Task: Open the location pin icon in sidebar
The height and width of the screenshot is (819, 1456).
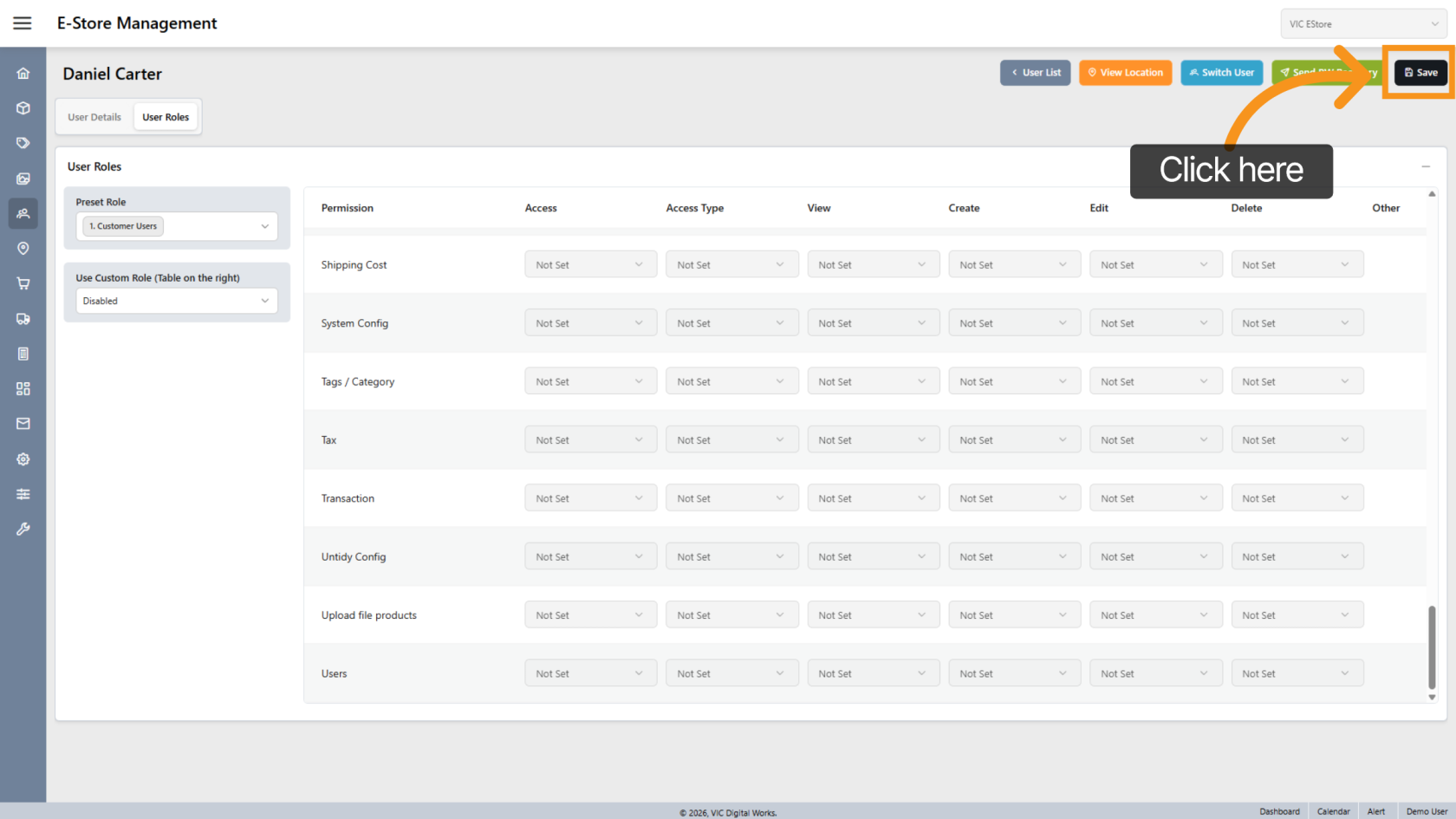Action: [23, 249]
